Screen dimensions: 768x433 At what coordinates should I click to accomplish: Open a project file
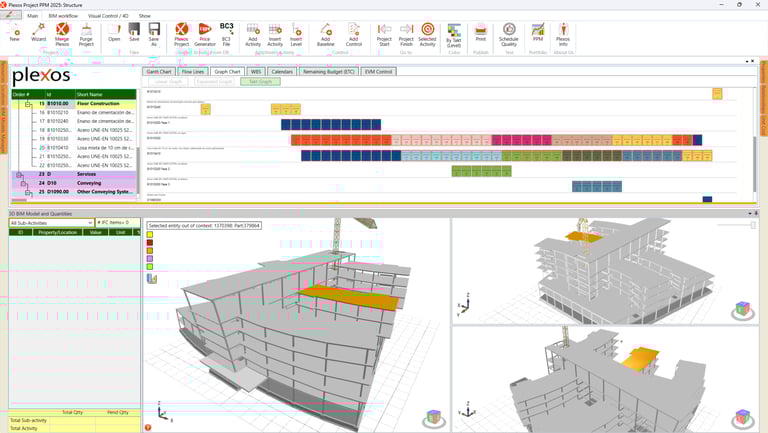[x=114, y=33]
